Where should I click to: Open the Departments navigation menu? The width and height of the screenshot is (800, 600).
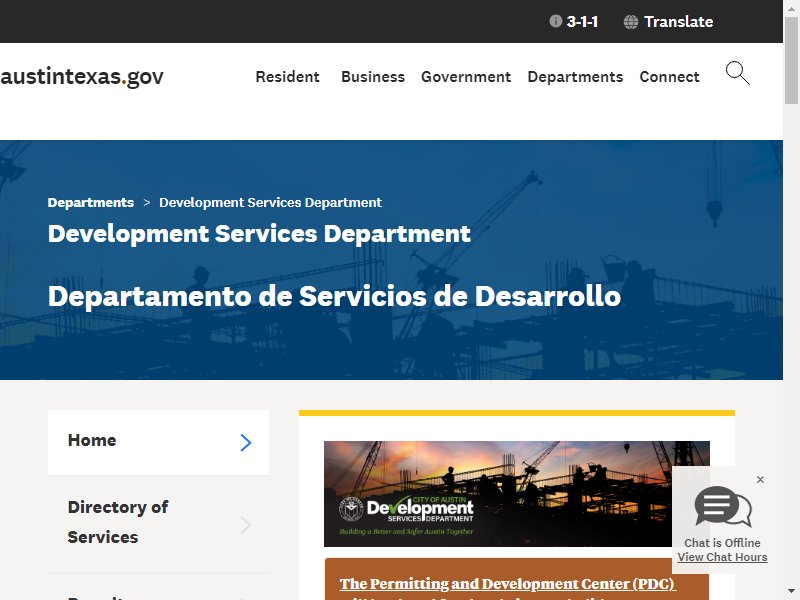576,77
